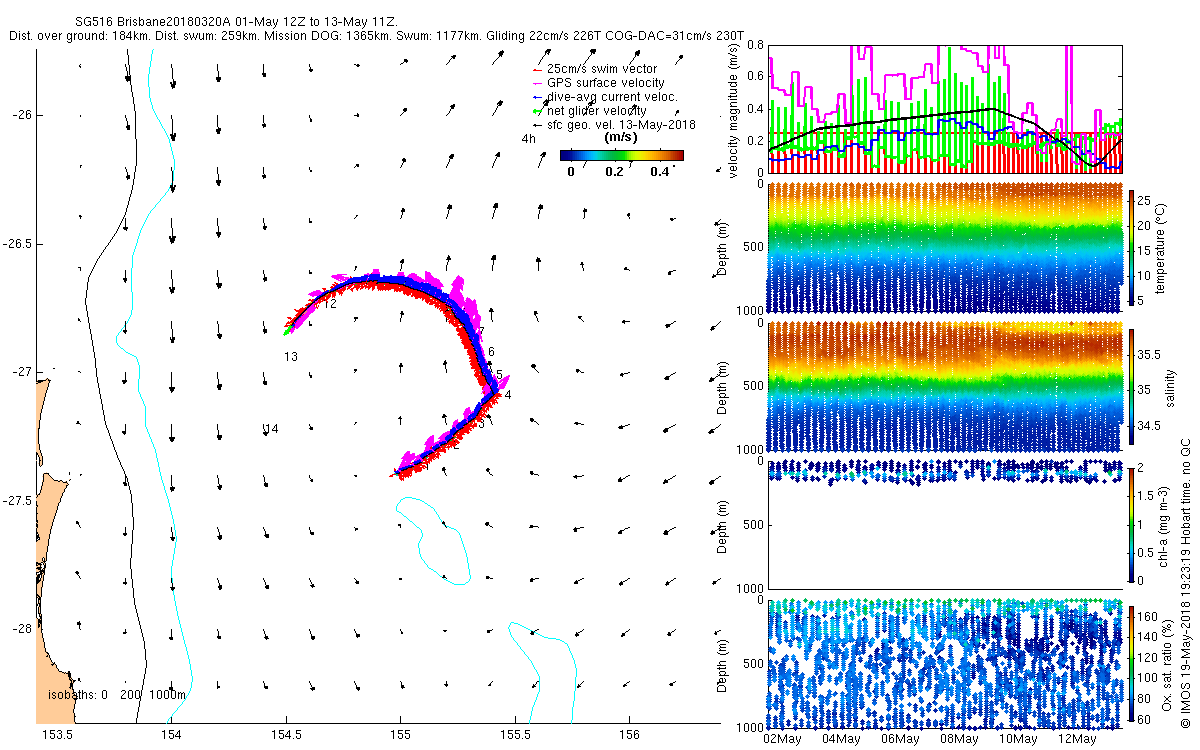This screenshot has height=750, width=1200.
Task: Click the '0.4' tick under the velocity color scale
Action: click(660, 171)
